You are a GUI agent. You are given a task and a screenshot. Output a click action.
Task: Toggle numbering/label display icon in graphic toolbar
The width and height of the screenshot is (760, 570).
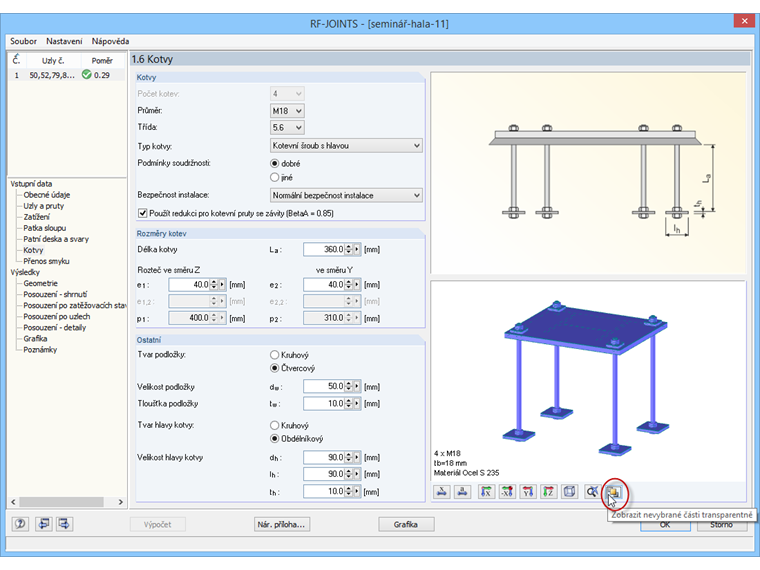point(463,491)
